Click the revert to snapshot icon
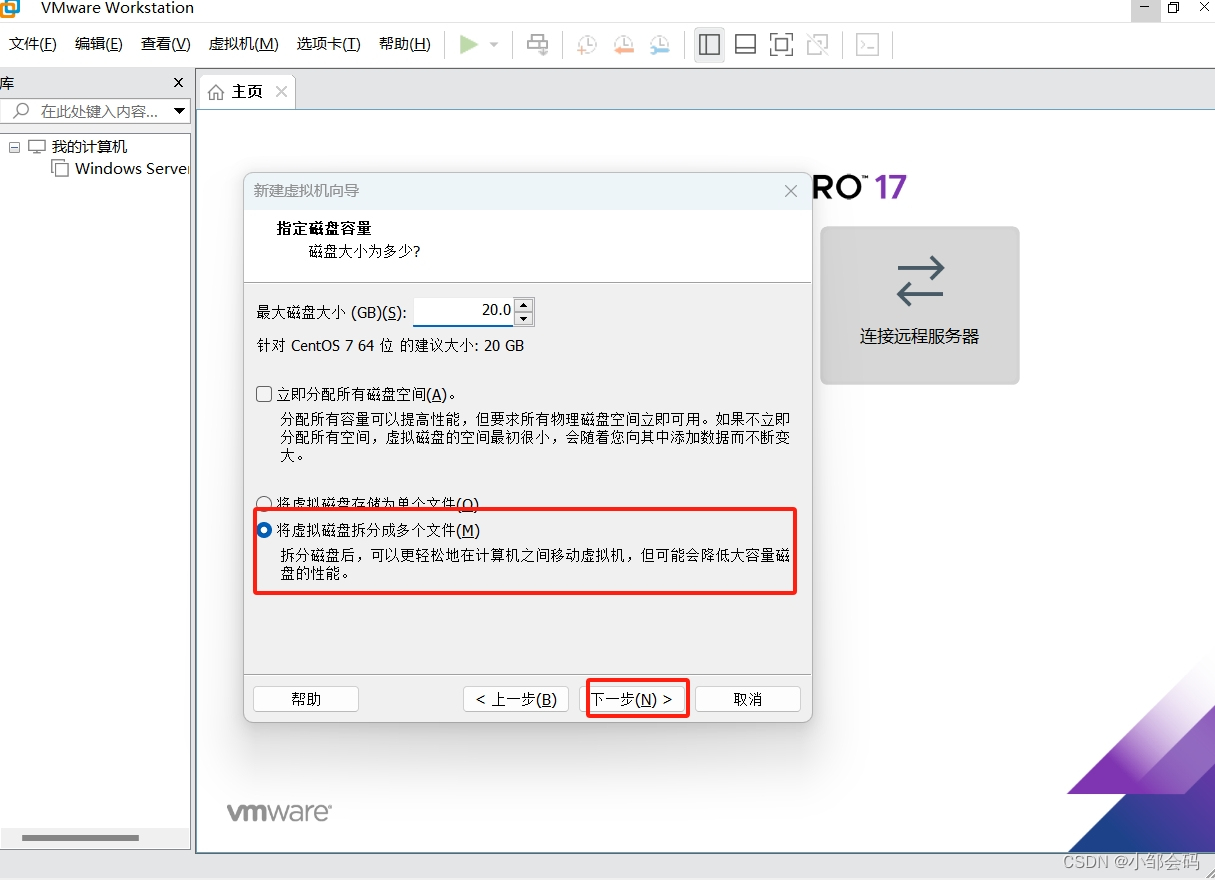 (x=624, y=44)
